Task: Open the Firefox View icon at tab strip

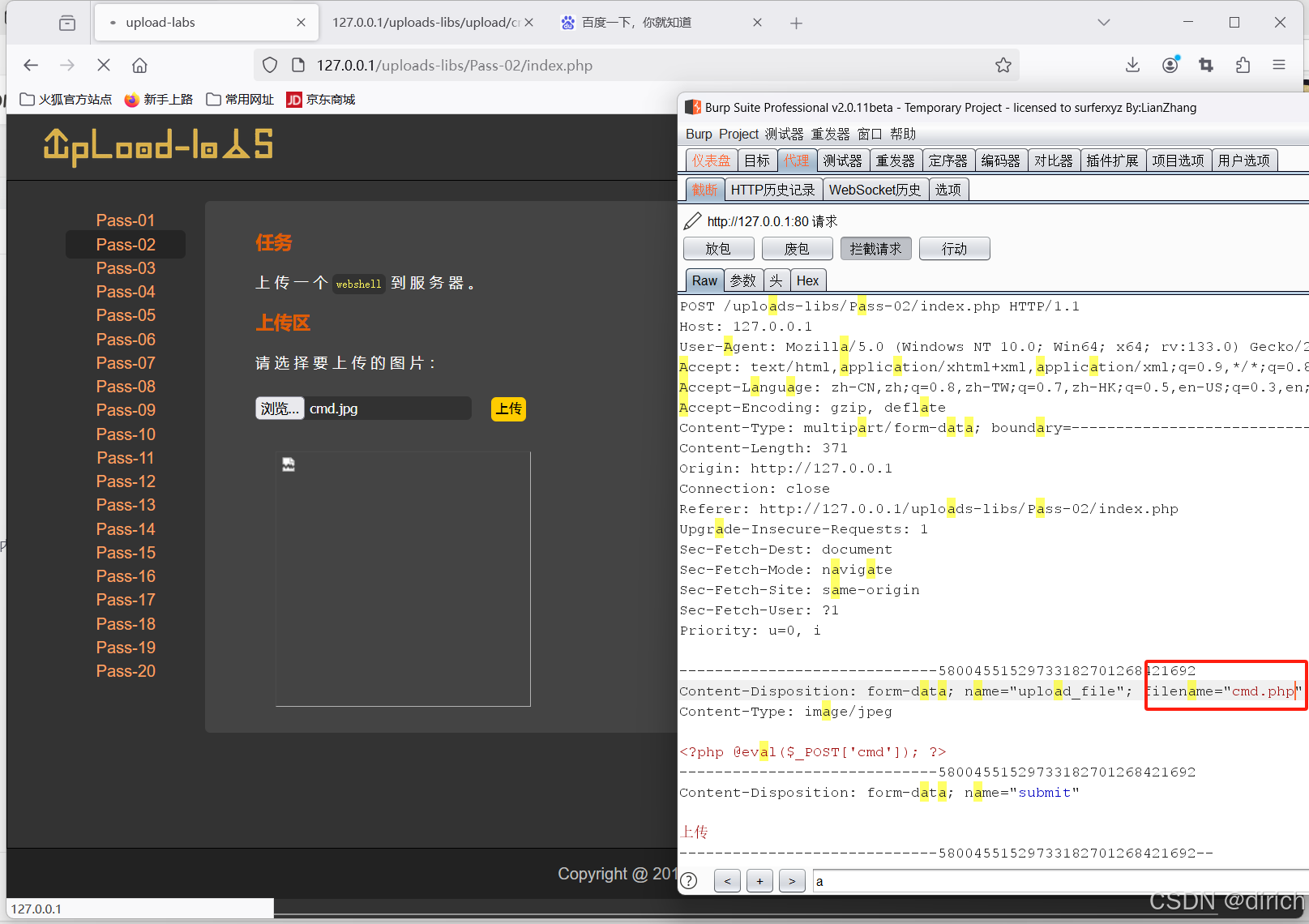Action: coord(67,23)
